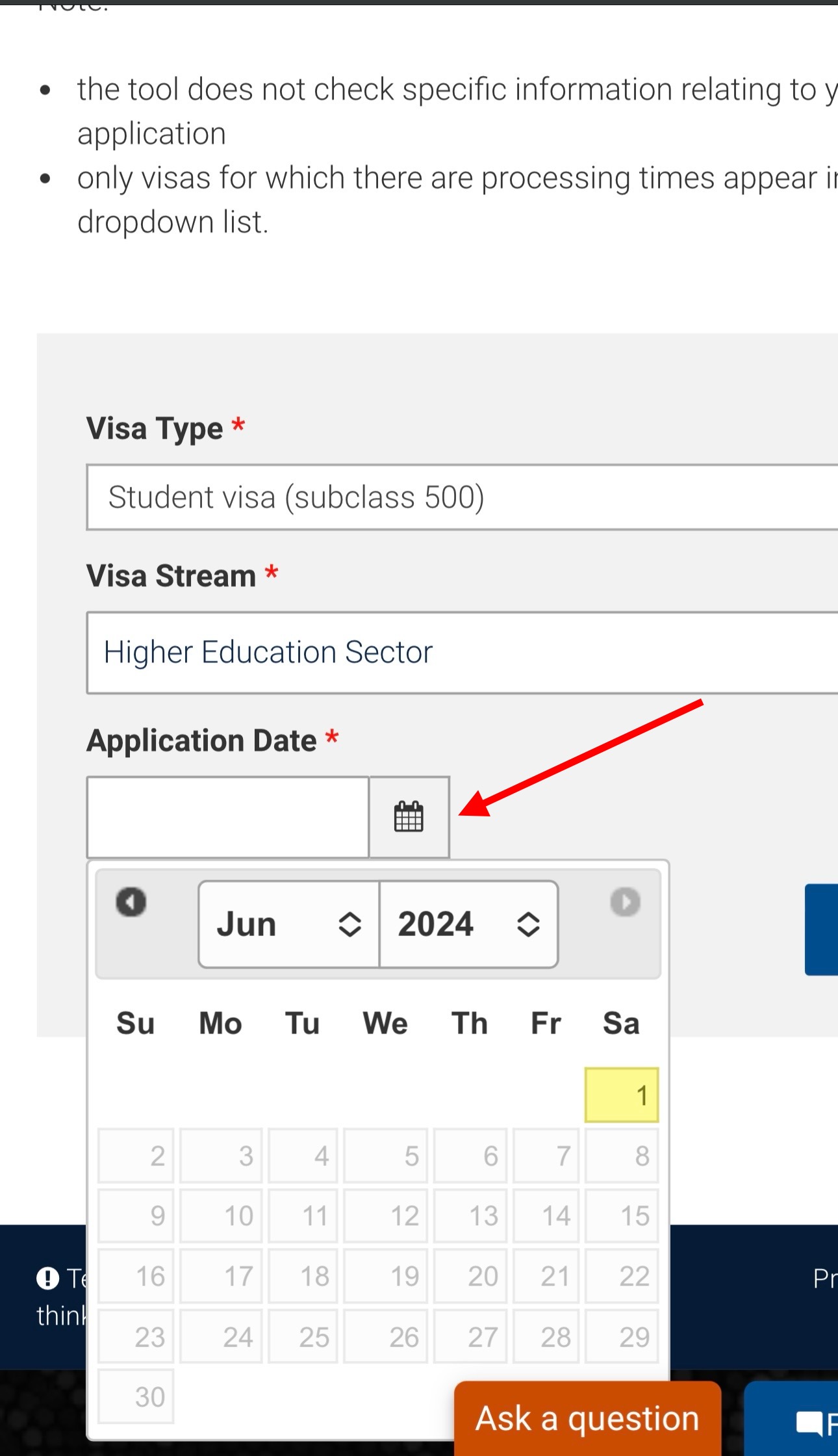Select date 5 in the calendar
The height and width of the screenshot is (1456, 838).
385,1156
